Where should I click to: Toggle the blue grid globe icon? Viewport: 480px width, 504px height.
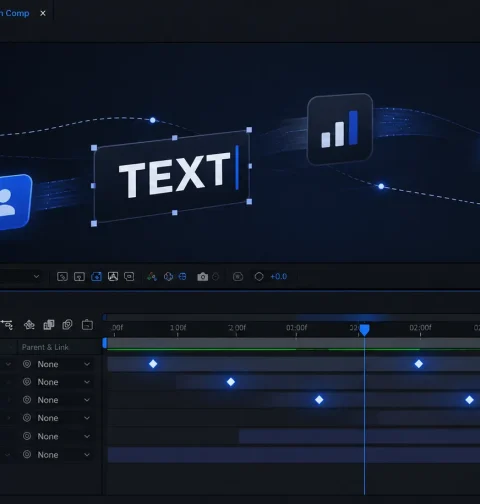click(x=182, y=276)
